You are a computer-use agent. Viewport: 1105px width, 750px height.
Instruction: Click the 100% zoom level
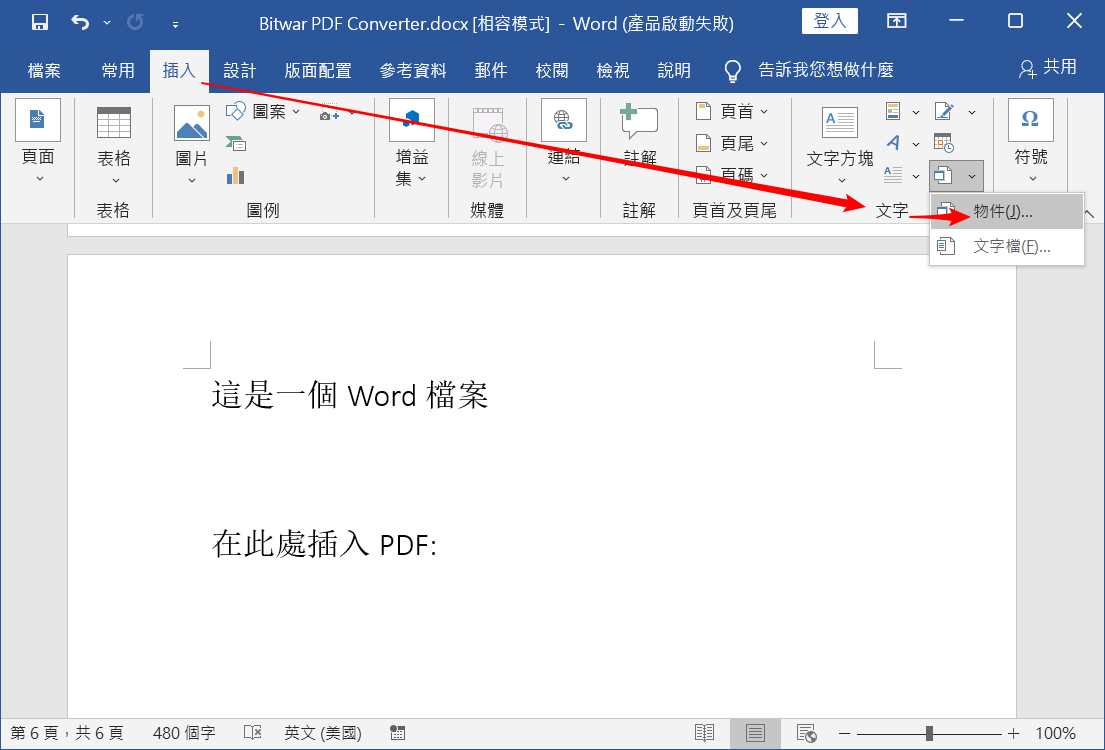click(1056, 733)
